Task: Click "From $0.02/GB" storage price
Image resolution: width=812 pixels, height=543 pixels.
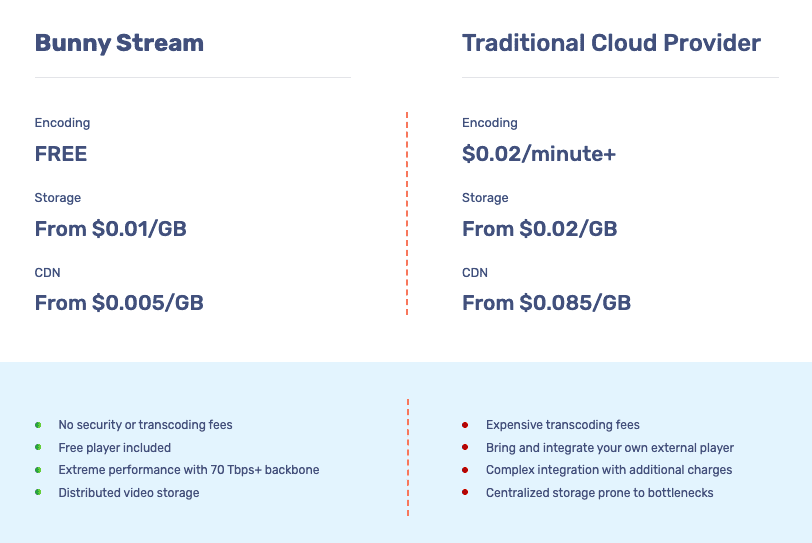Action: (539, 229)
